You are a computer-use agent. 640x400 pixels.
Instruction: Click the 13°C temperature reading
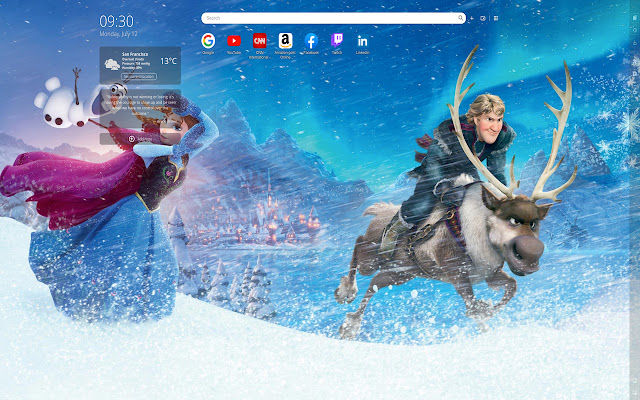point(168,61)
